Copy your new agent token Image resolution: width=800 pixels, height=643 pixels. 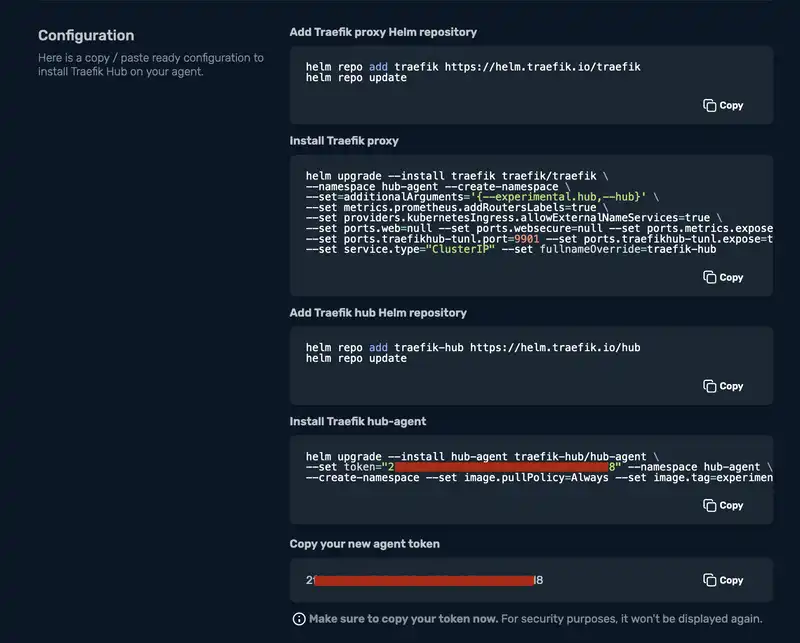[x=722, y=580]
